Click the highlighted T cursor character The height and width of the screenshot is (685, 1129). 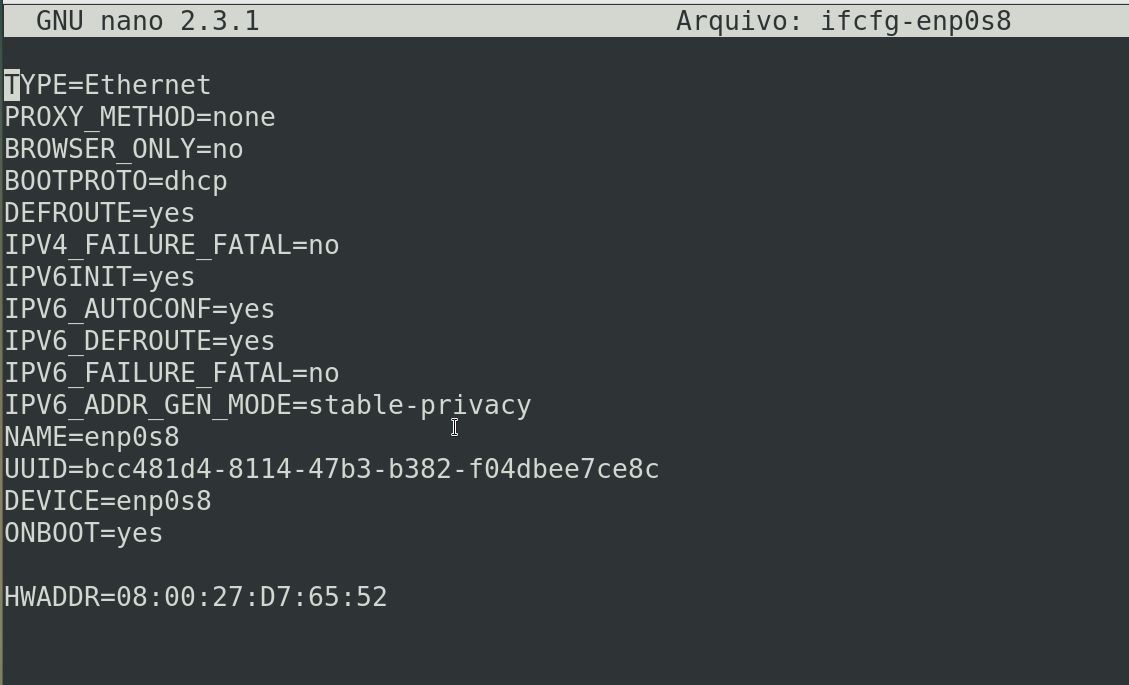tap(12, 85)
